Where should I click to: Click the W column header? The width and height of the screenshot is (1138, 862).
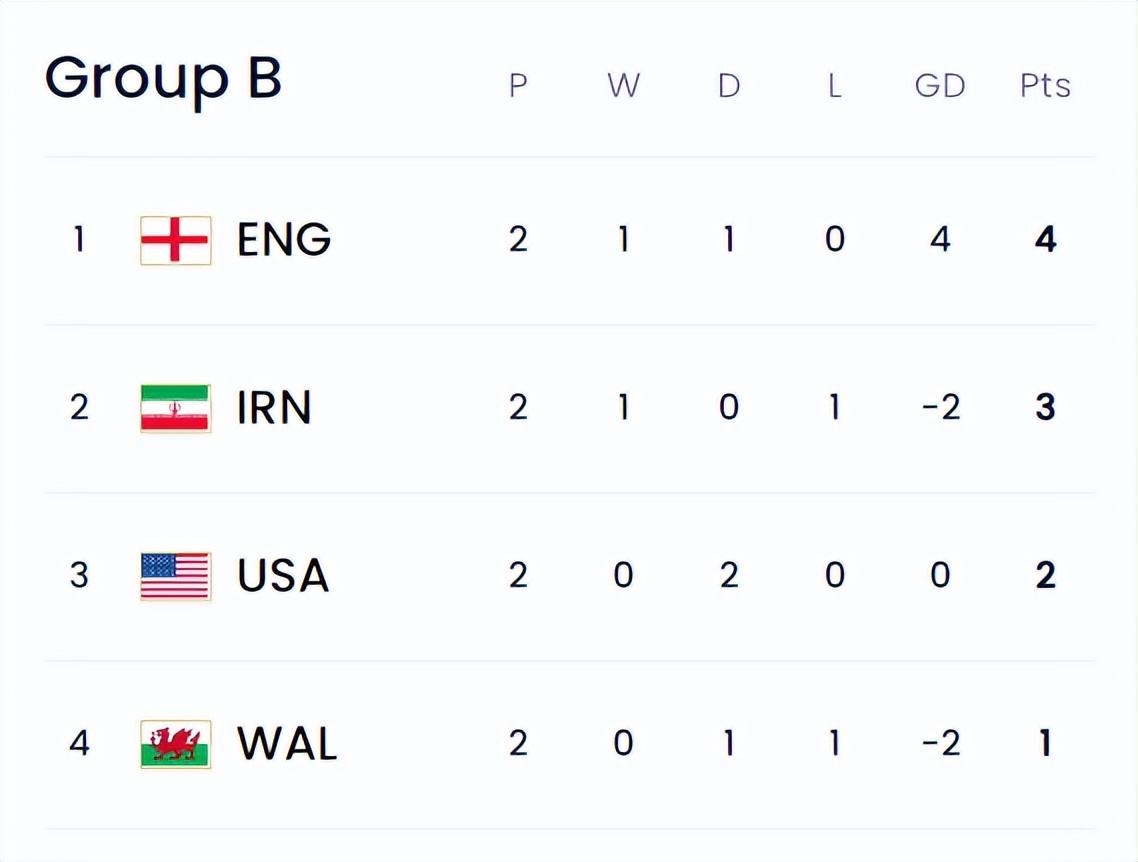(x=623, y=86)
